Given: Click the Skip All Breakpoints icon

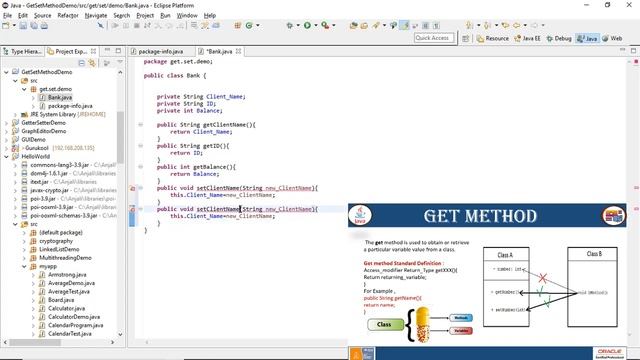Looking at the screenshot, I should click(100, 25).
